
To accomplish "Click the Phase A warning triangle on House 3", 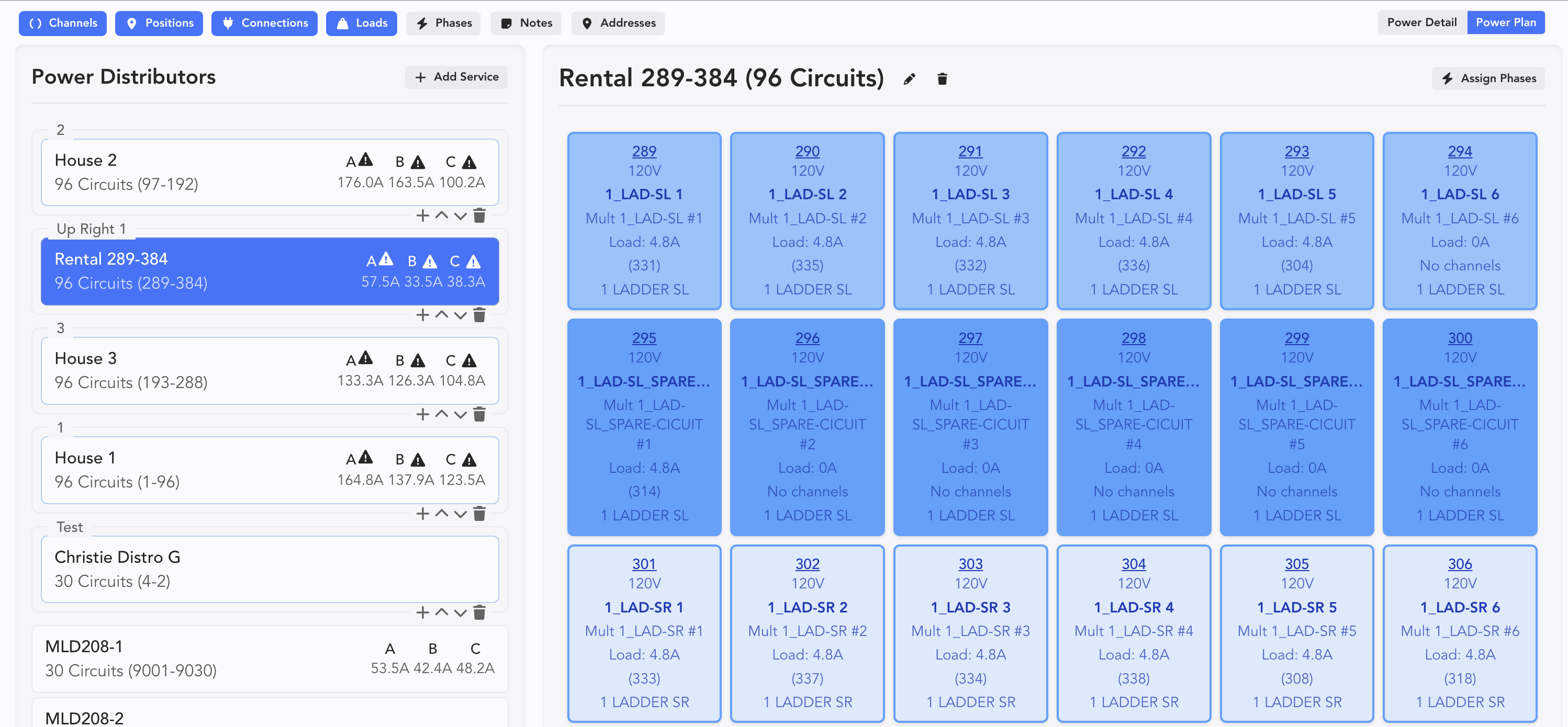I will point(365,358).
